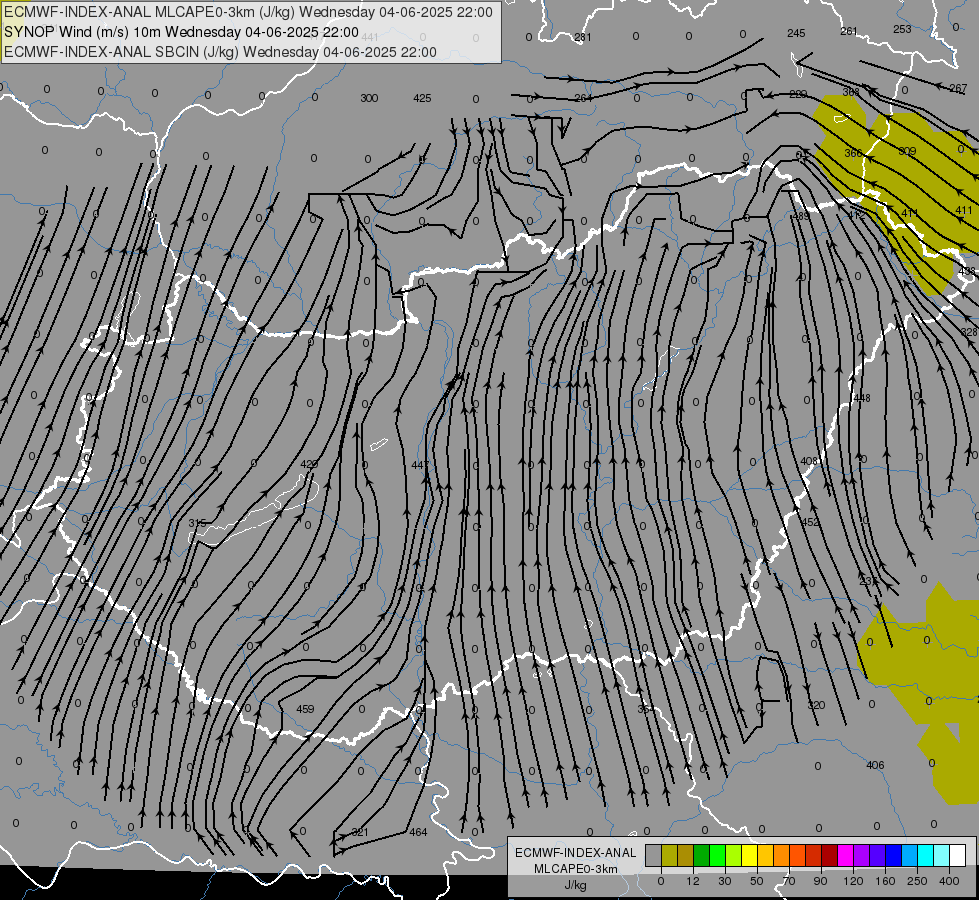This screenshot has height=900, width=979.
Task: Select the red-orange swatch right of 70
Action: click(797, 856)
